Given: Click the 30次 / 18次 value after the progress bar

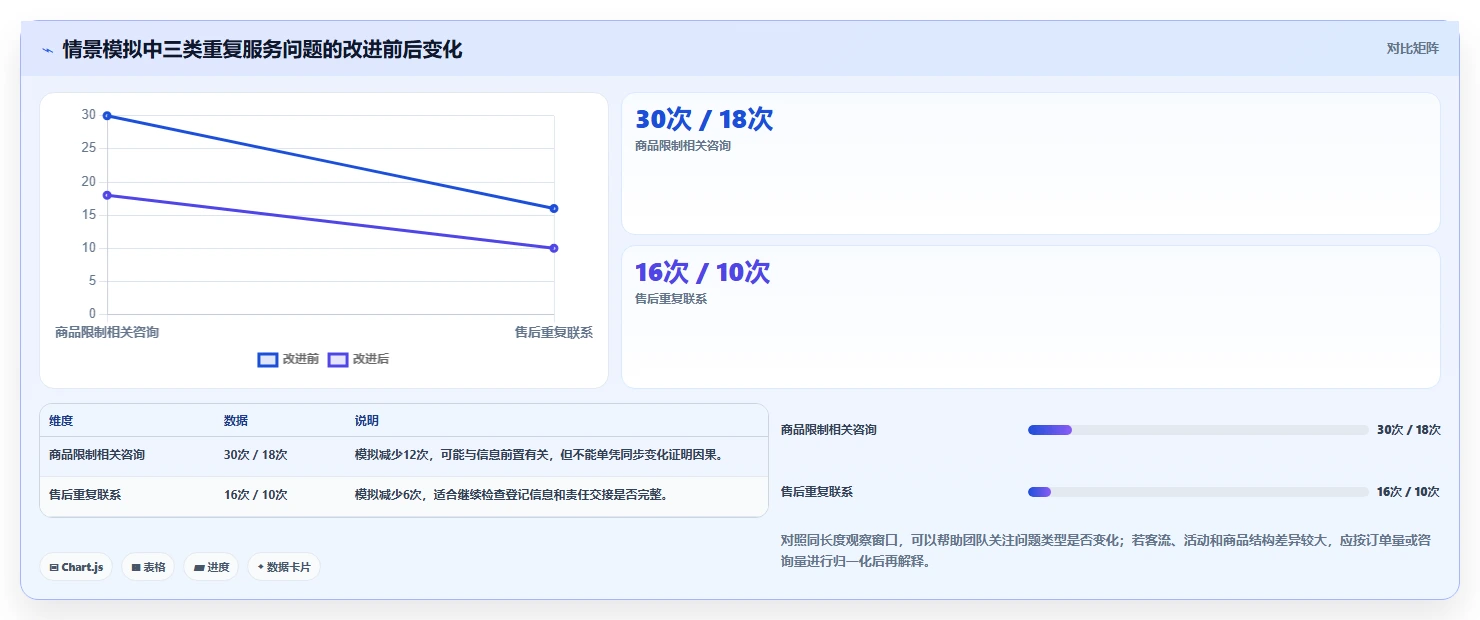Looking at the screenshot, I should (1409, 430).
